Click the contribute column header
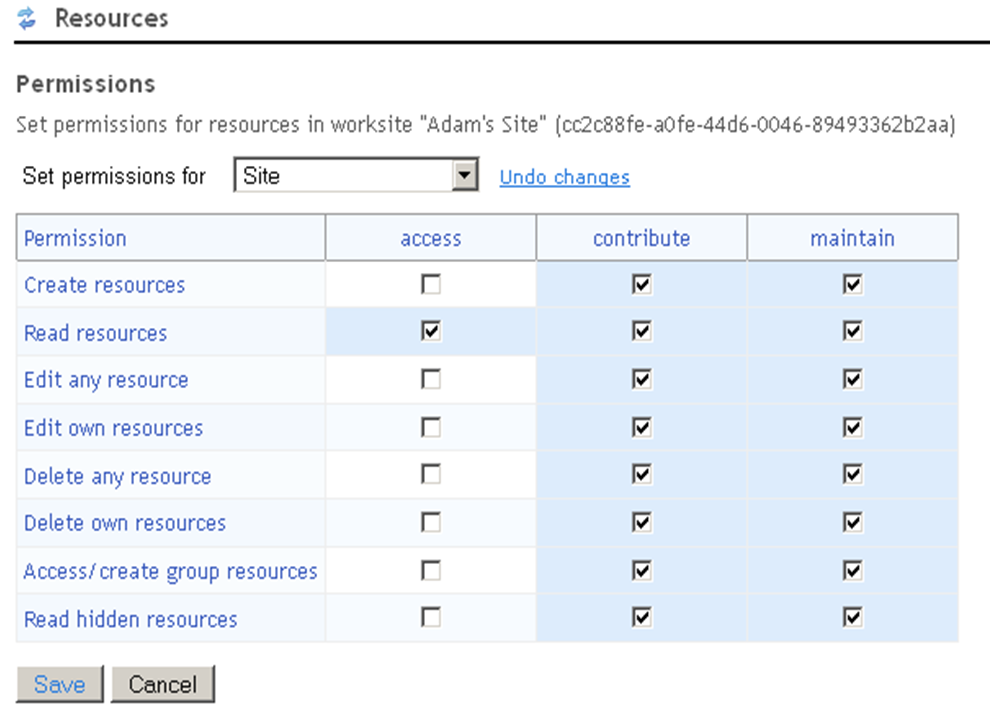Viewport: 991px width, 723px height. coord(641,238)
